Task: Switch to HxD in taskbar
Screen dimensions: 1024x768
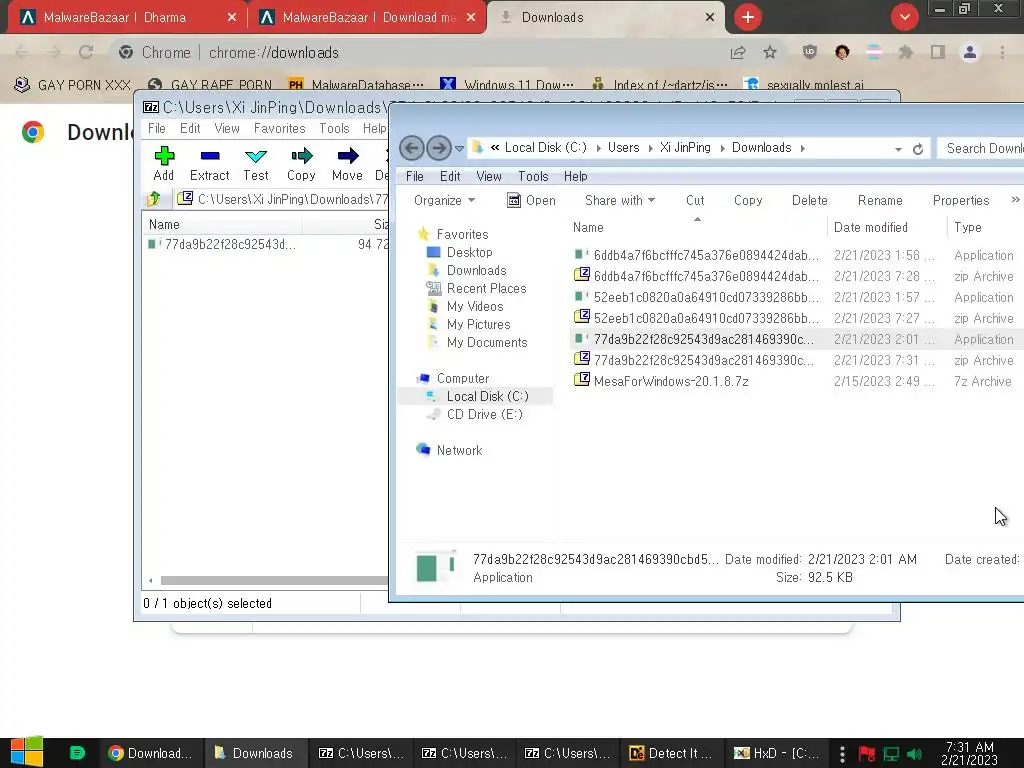Action: [x=776, y=753]
